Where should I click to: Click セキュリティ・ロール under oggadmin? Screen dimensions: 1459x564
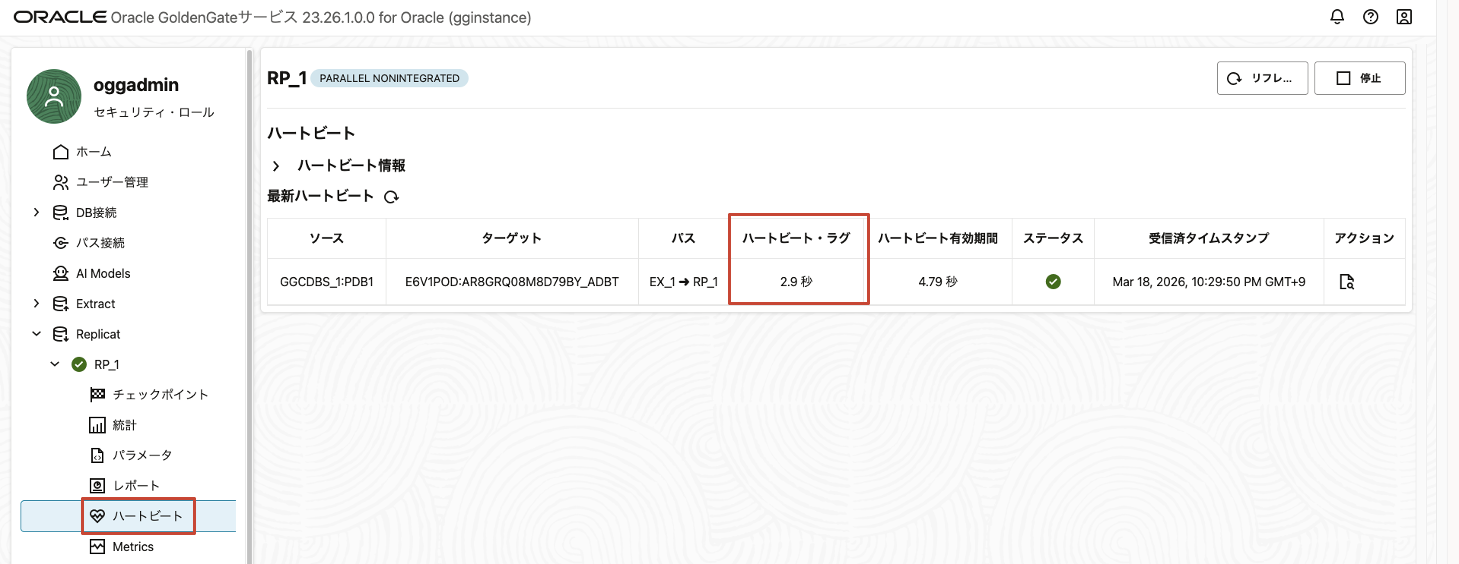coord(154,112)
